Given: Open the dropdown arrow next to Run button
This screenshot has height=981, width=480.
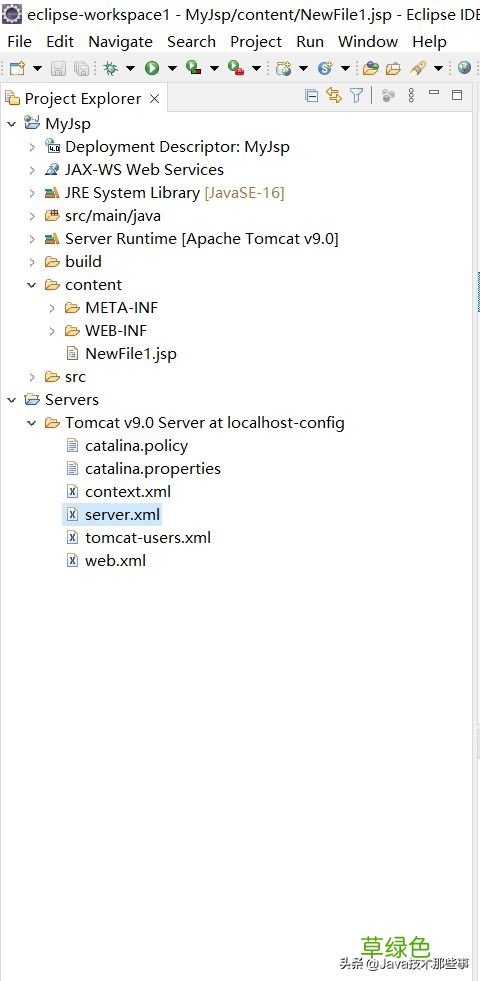Looking at the screenshot, I should (x=171, y=68).
